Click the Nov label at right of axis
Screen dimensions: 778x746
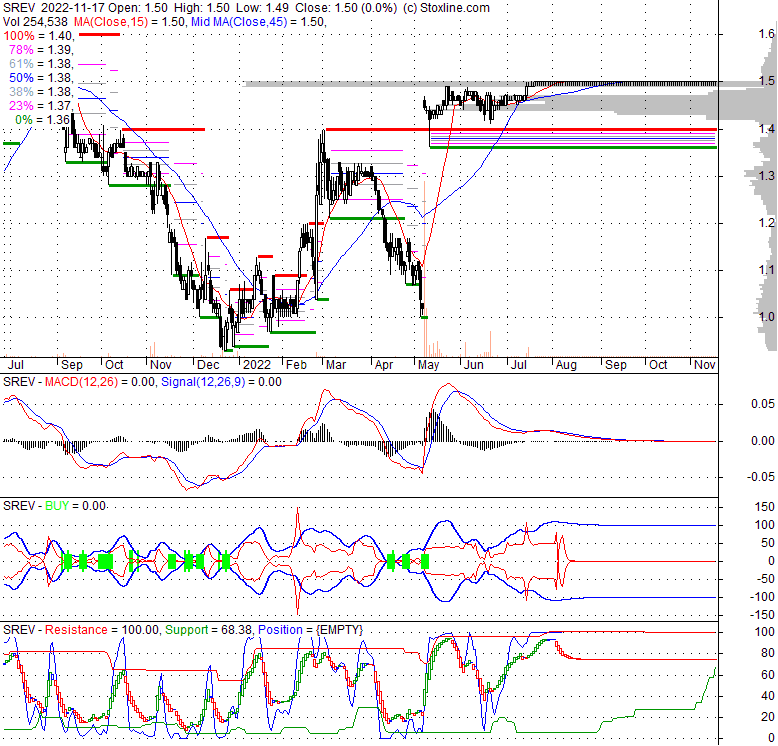(x=705, y=365)
